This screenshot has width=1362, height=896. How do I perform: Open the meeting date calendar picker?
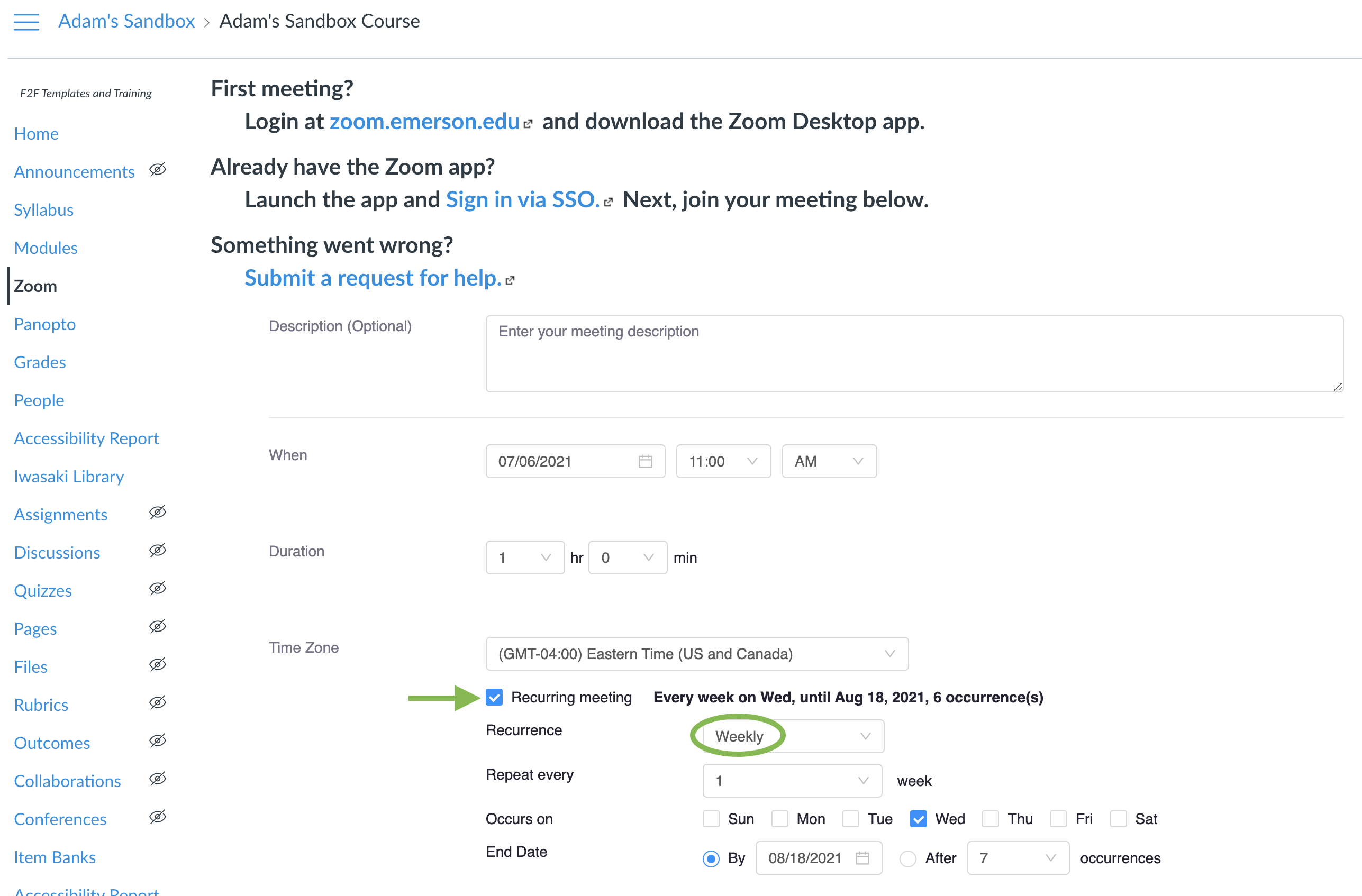point(646,461)
